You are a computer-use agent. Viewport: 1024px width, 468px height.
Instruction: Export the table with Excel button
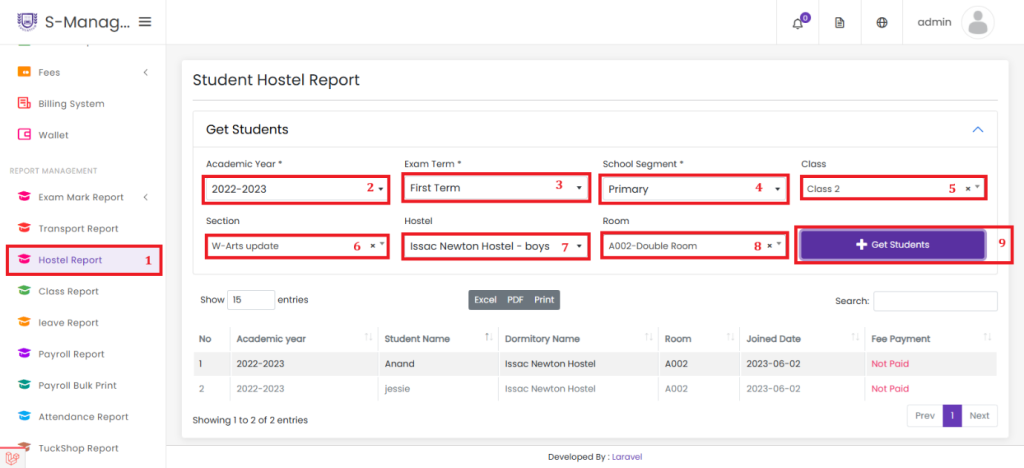point(485,300)
